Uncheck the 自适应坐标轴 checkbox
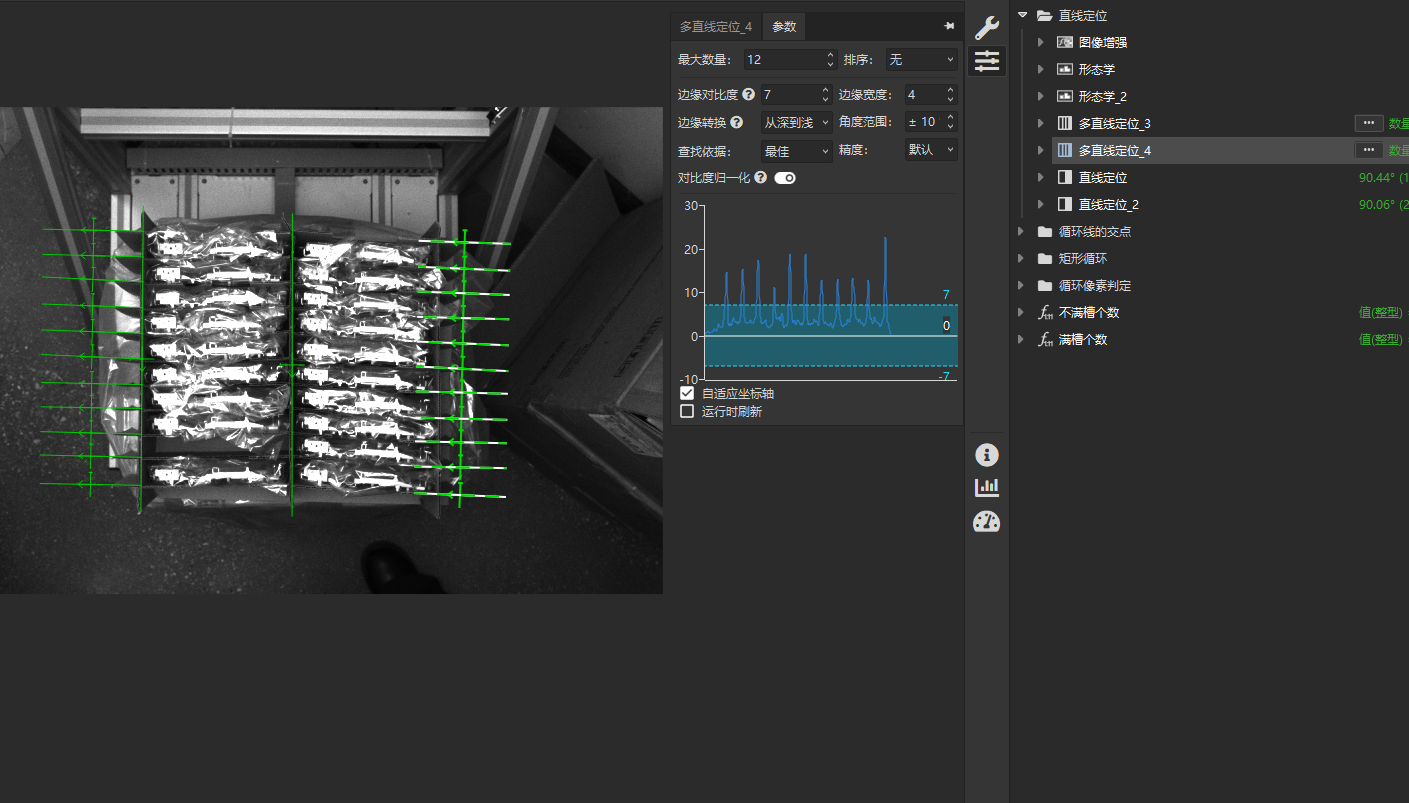 coord(687,394)
